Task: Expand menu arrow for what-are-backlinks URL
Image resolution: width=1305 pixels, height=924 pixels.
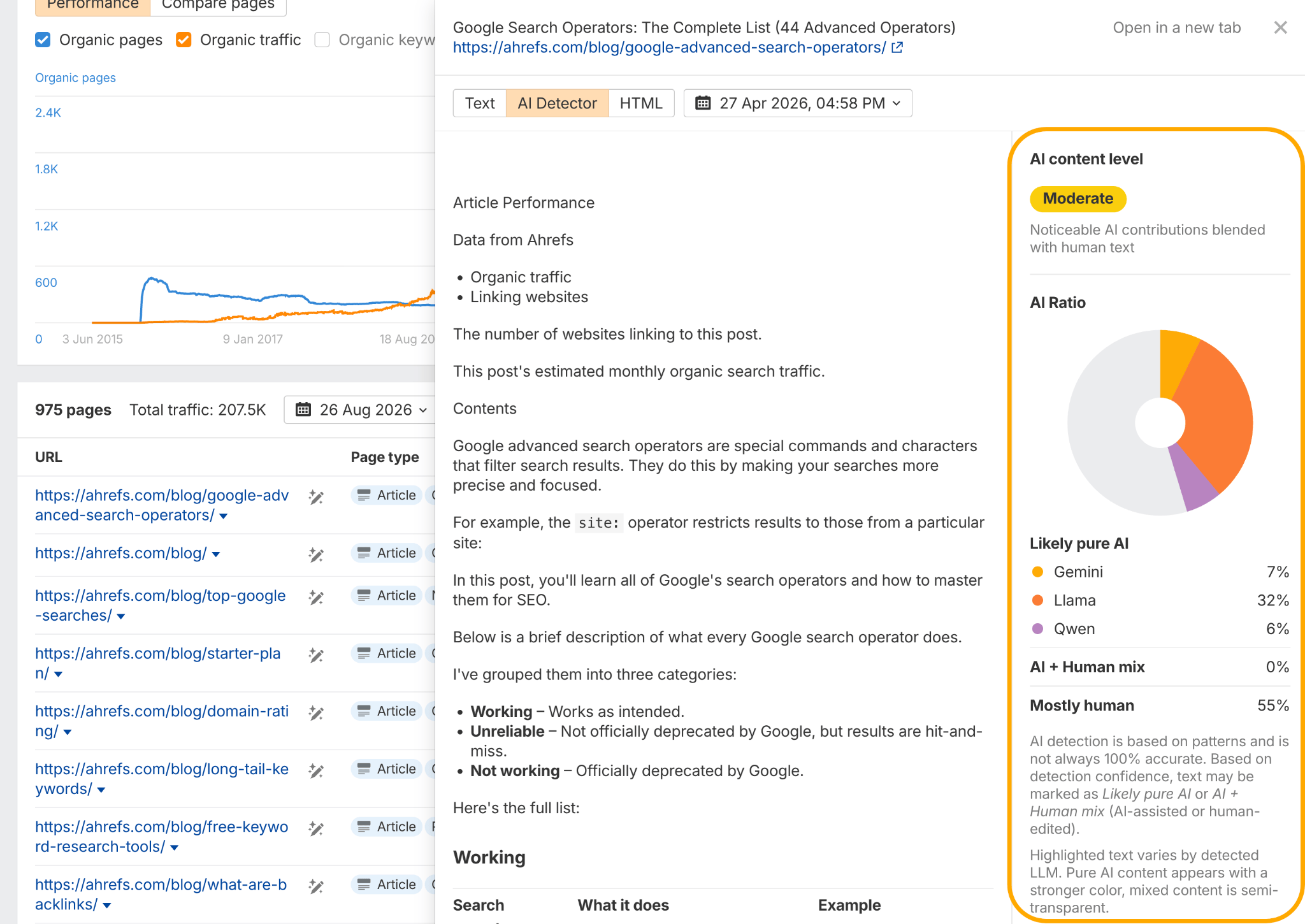Action: 107,906
